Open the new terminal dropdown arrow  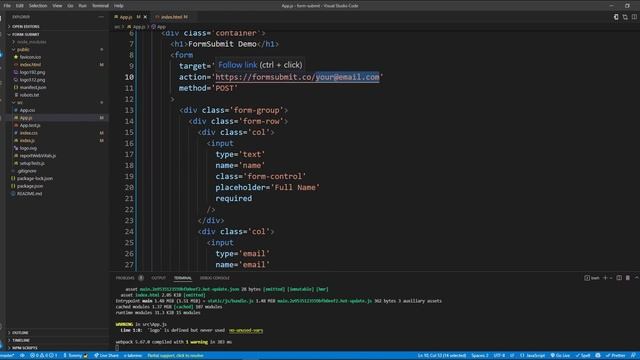[611, 278]
